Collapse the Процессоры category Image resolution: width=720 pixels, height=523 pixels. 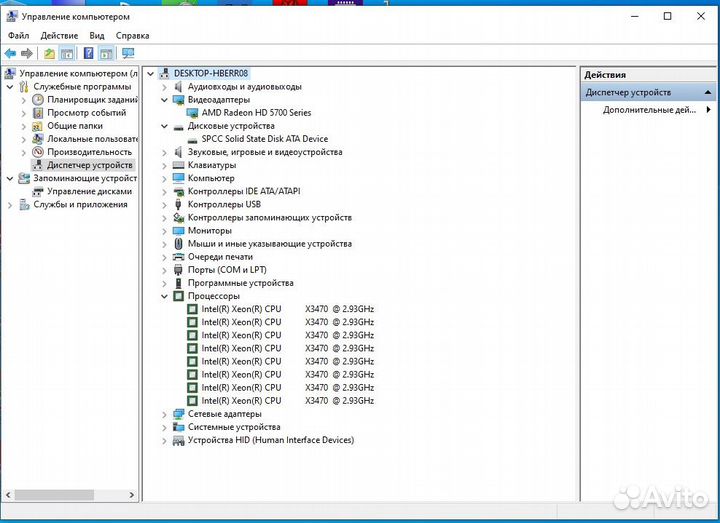tap(165, 296)
